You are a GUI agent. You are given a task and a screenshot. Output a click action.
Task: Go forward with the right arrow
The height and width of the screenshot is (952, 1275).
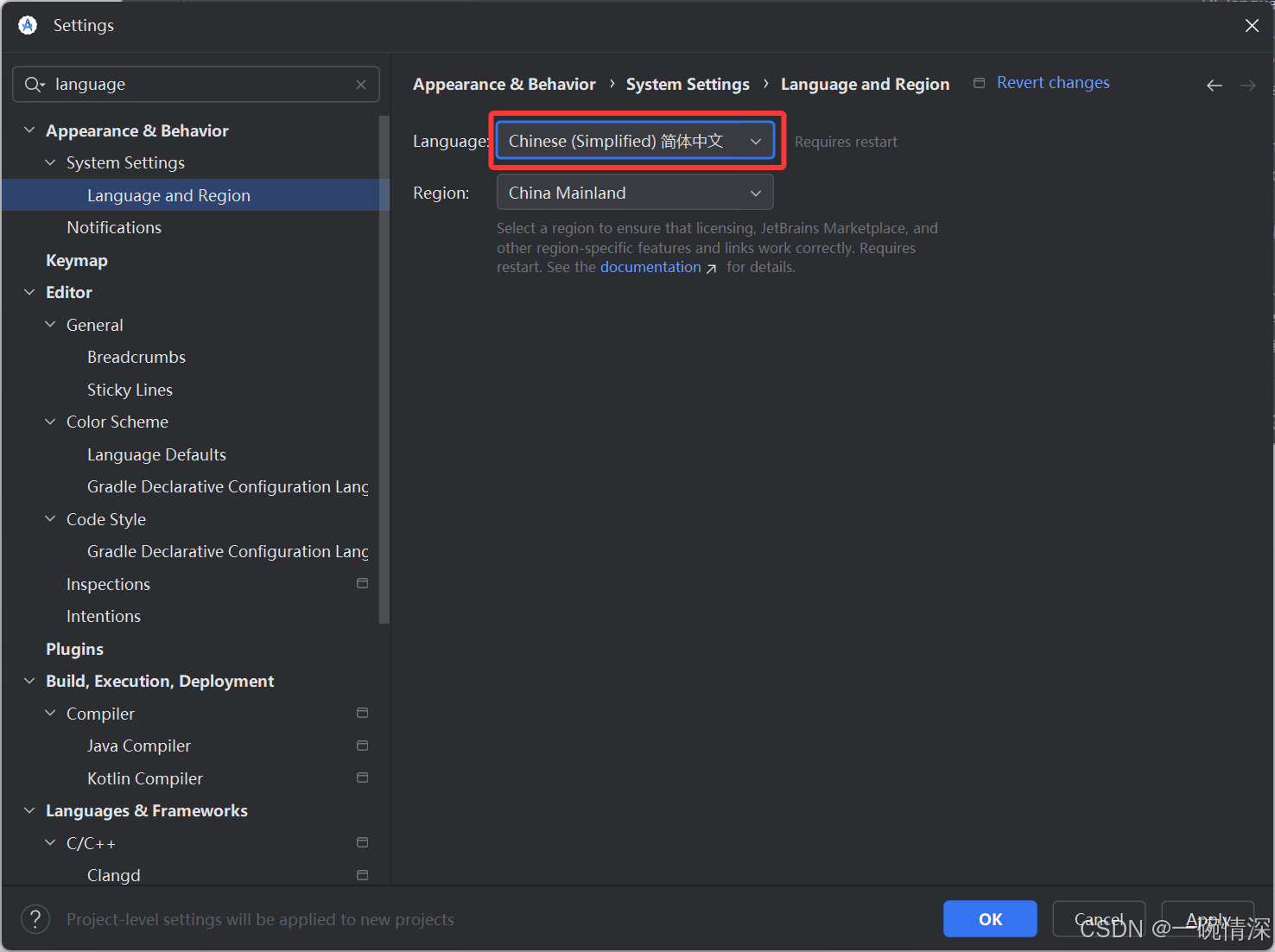point(1247,86)
